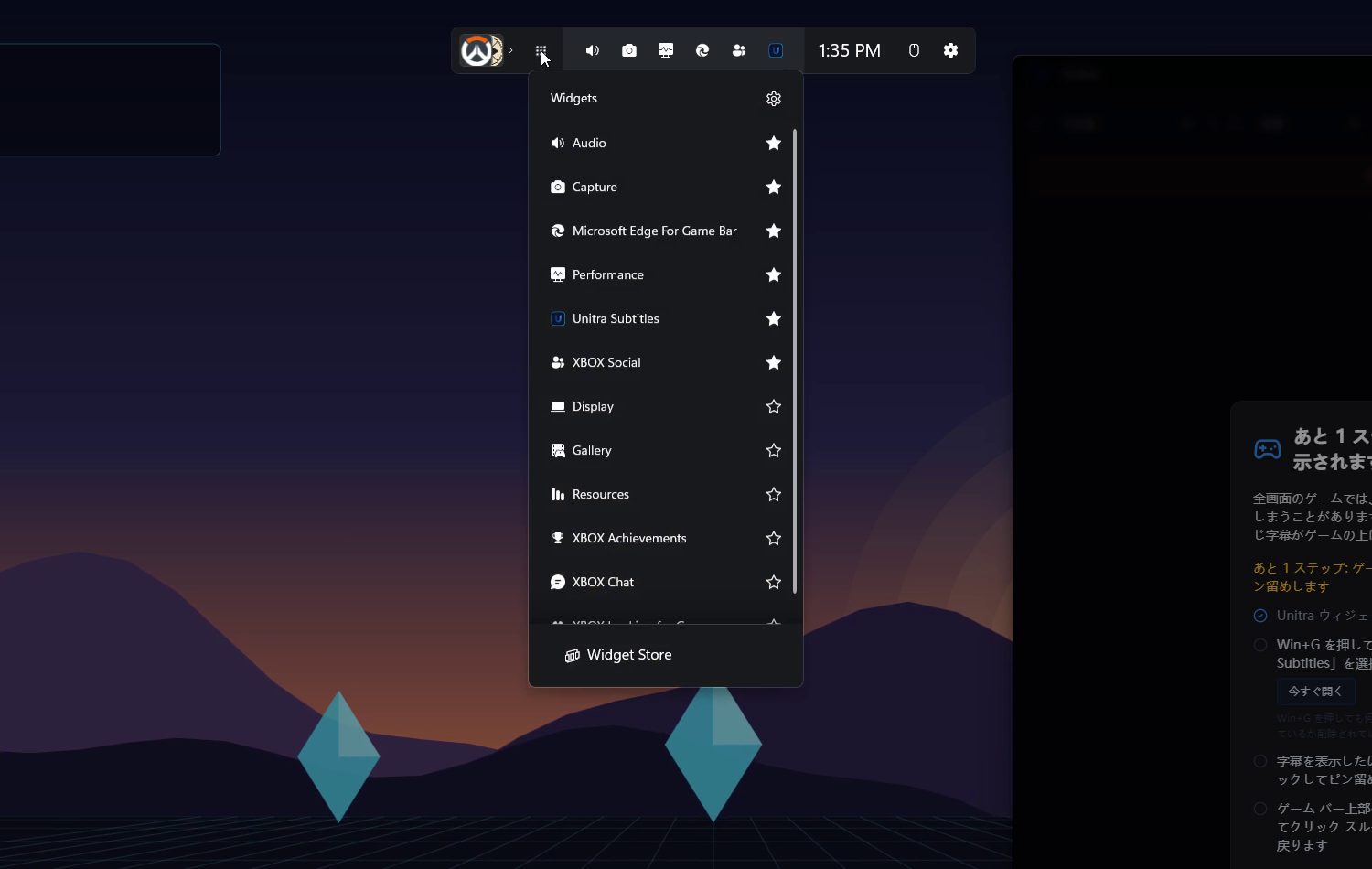This screenshot has width=1372, height=869.
Task: Toggle the XBOX Social favorite star
Action: pyautogui.click(x=774, y=362)
